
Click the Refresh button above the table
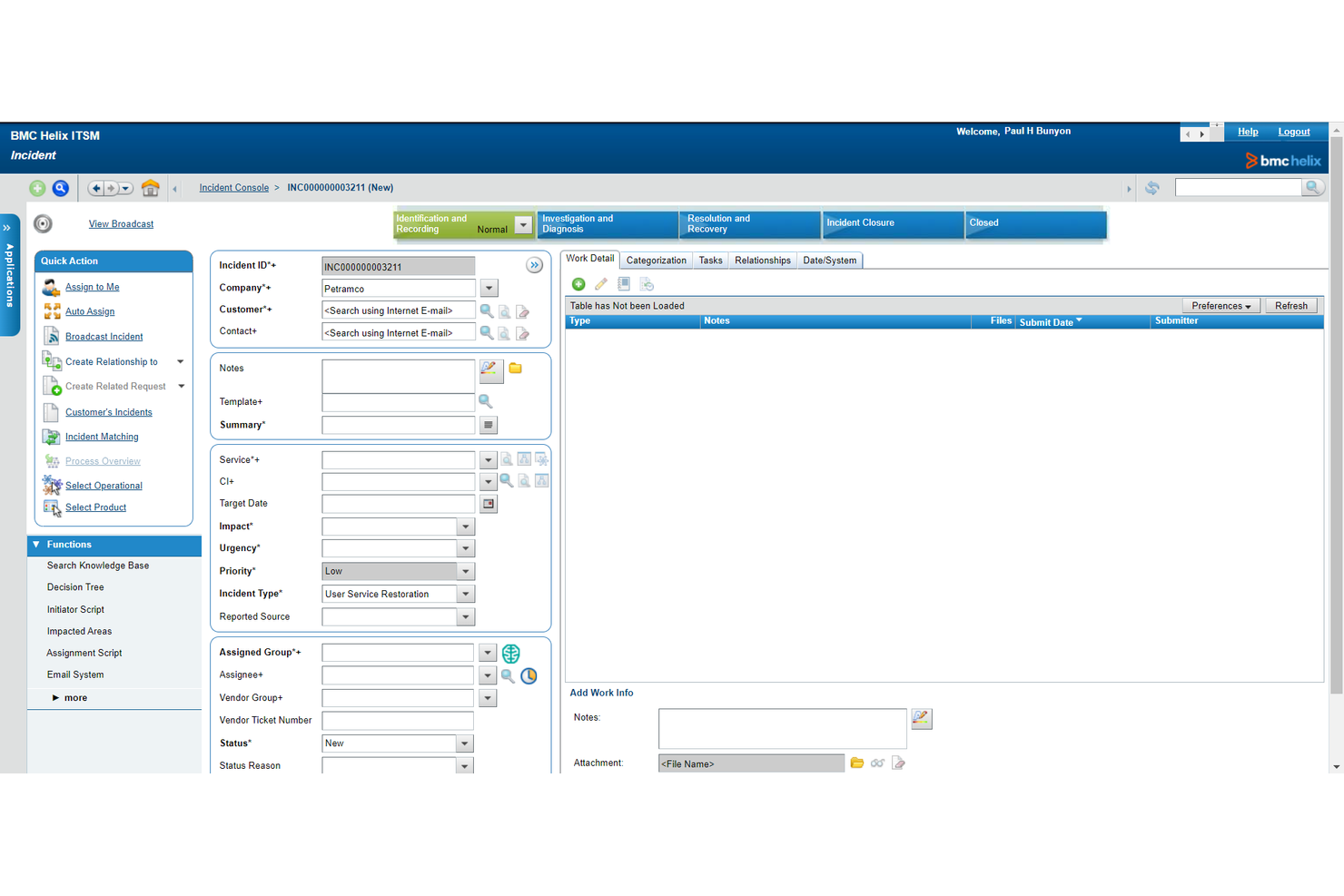coord(1290,305)
